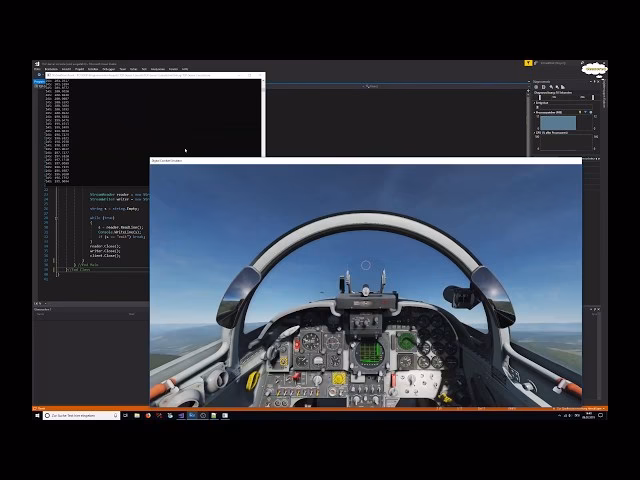640x480 pixels.
Task: Click the green radar display in the cockpit
Action: click(x=369, y=353)
